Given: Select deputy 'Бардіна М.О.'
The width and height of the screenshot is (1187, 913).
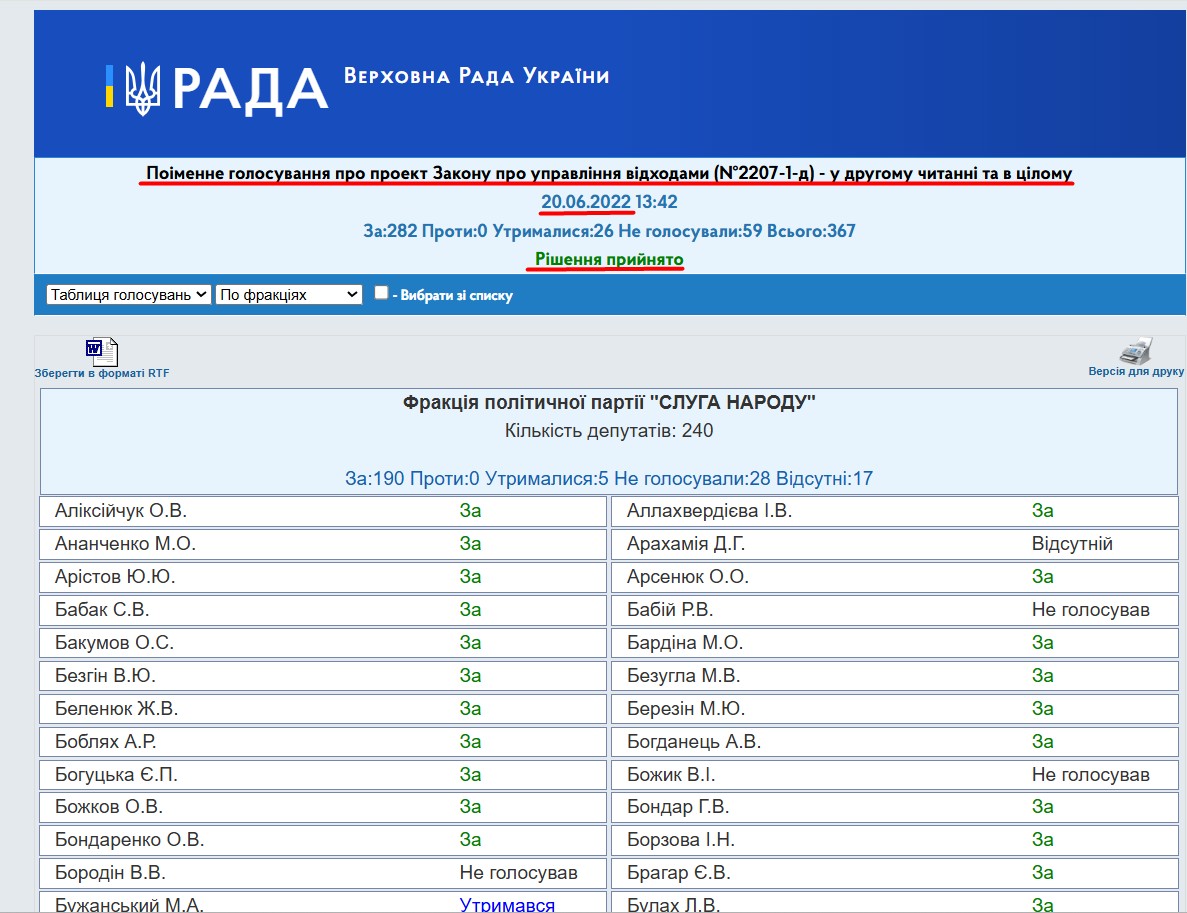Looking at the screenshot, I should pos(685,643).
